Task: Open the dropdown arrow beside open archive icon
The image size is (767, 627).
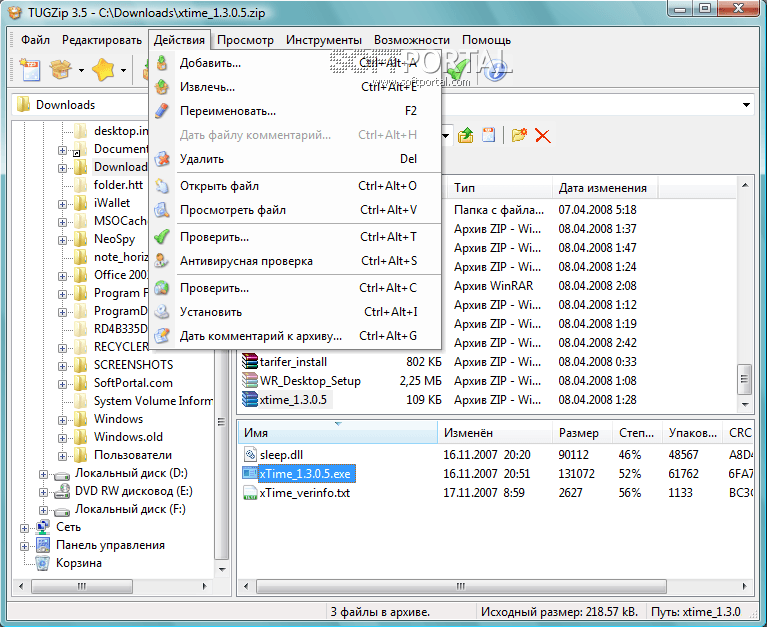Action: 81,70
